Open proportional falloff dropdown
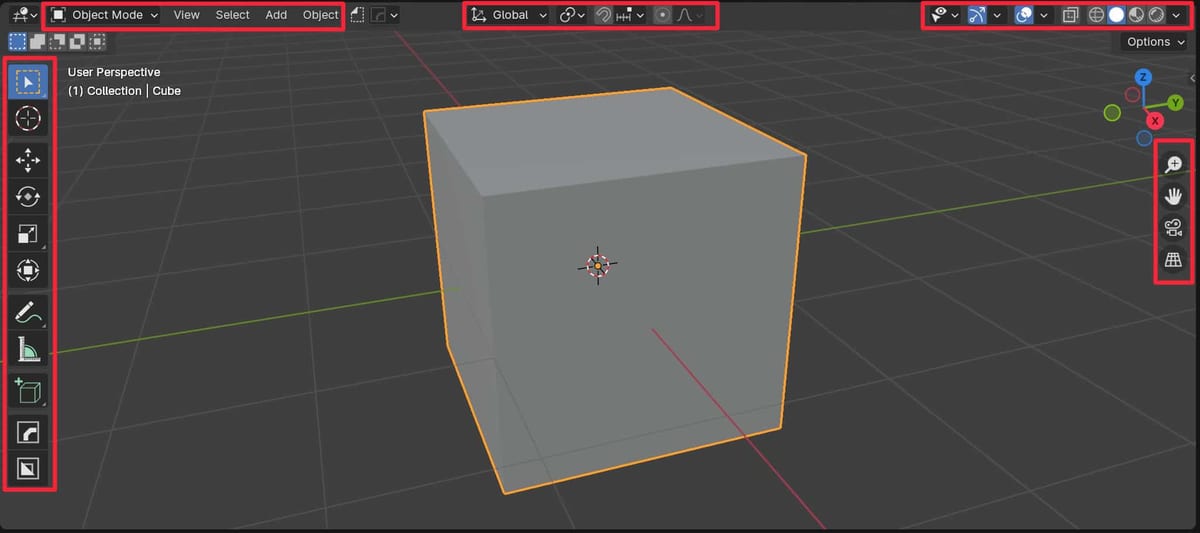Screen dimensions: 1200x533 click(690, 15)
